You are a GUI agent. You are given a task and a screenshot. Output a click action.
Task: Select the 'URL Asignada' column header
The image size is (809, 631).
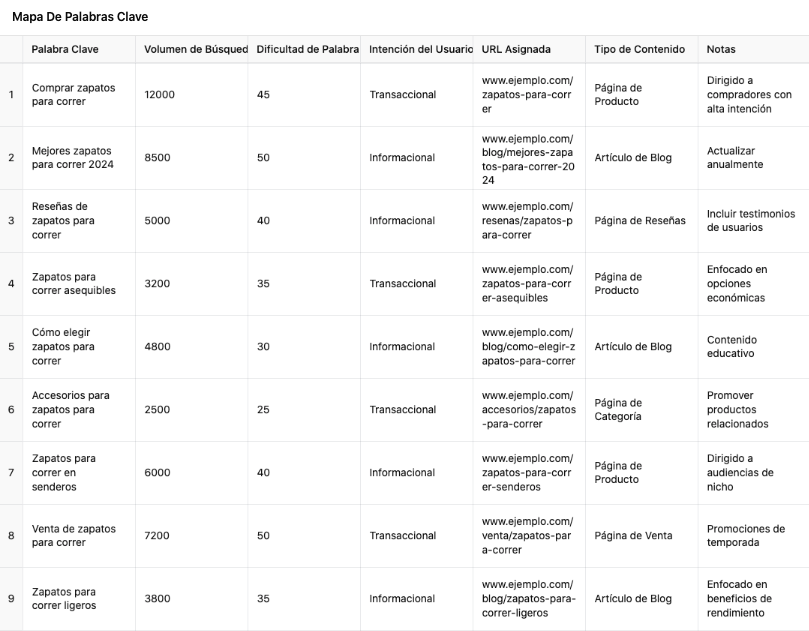tap(516, 49)
